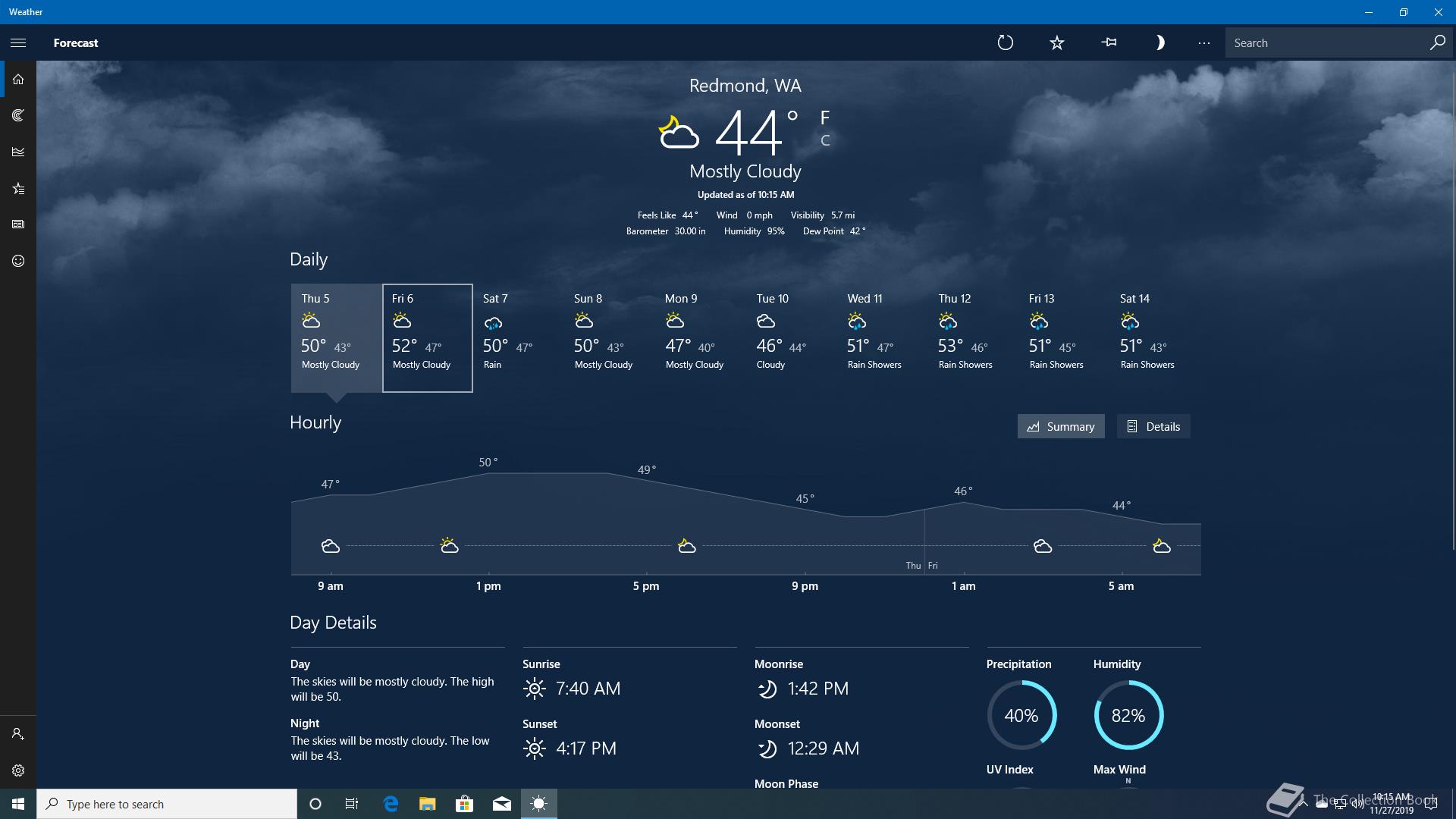1456x819 pixels.
Task: Click the Send Feedback smiley icon
Action: 18,261
